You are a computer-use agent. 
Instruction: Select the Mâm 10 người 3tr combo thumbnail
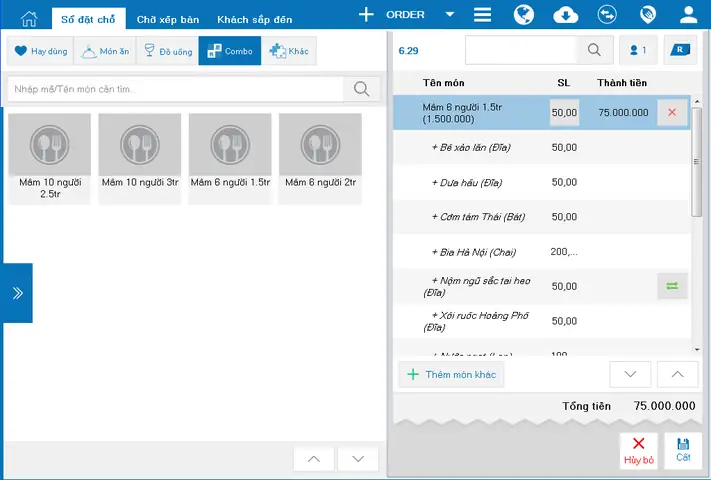[x=140, y=159]
